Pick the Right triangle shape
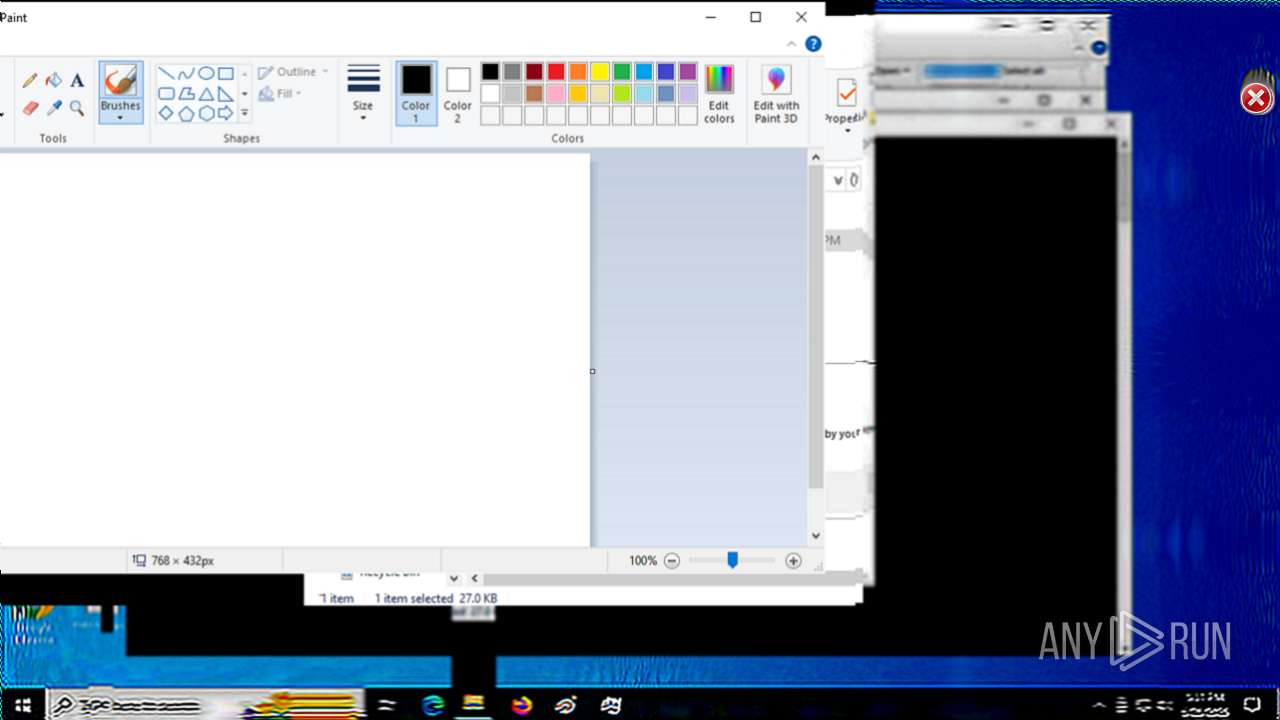Screen dimensions: 1280x720 (x=226, y=93)
